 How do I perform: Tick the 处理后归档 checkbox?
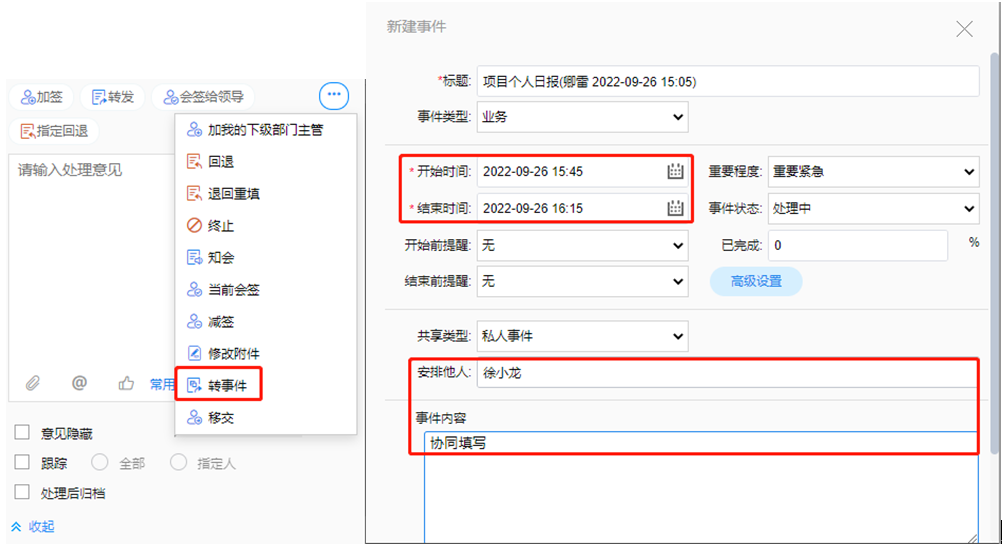pos(22,492)
